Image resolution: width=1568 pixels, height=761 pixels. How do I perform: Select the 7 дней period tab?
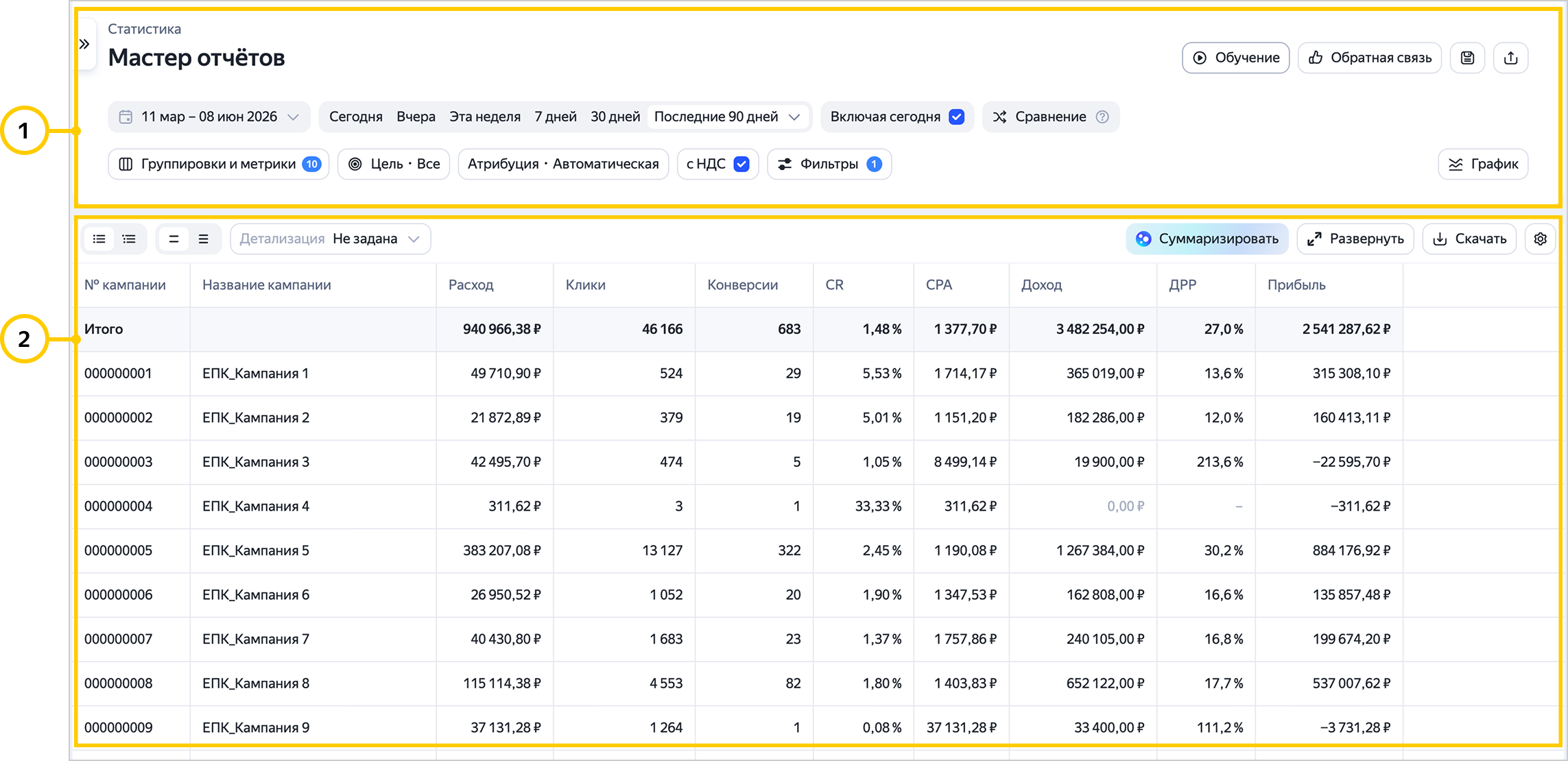click(x=555, y=117)
